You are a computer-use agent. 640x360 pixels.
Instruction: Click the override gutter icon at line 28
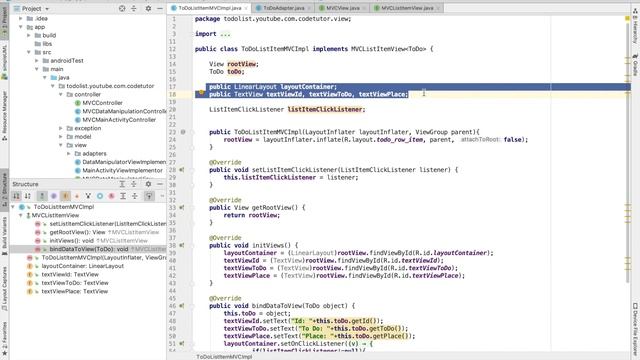pos(182,170)
